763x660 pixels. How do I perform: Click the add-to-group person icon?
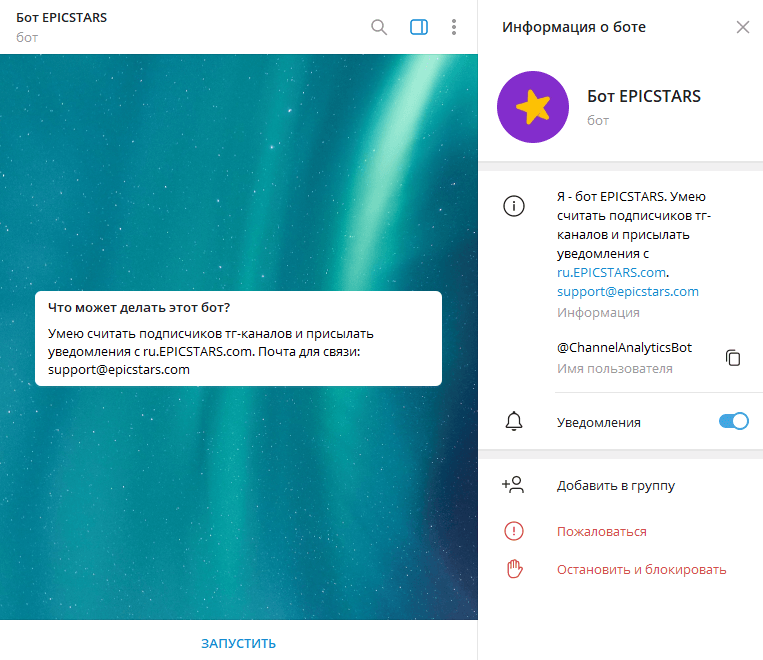[513, 486]
